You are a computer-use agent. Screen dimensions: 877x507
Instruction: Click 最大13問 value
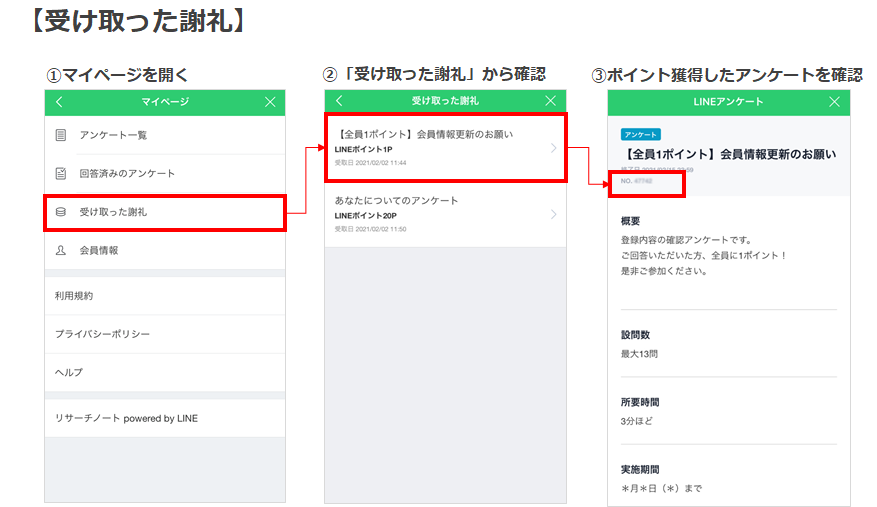(x=639, y=354)
